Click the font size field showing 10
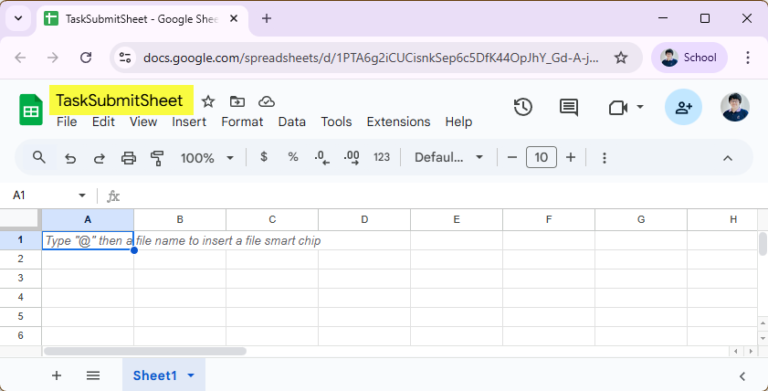 tap(541, 157)
